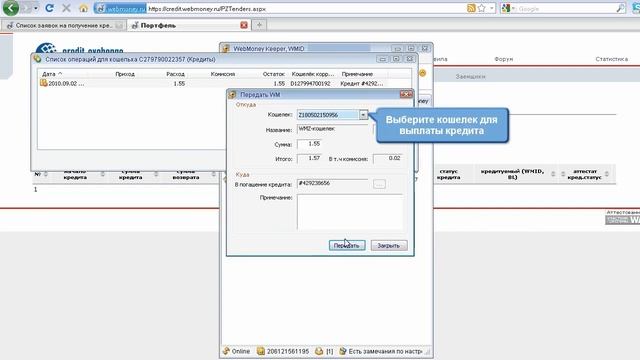Click the browser forward arrow
Screen dimensions: 640x360
pos(26,8)
